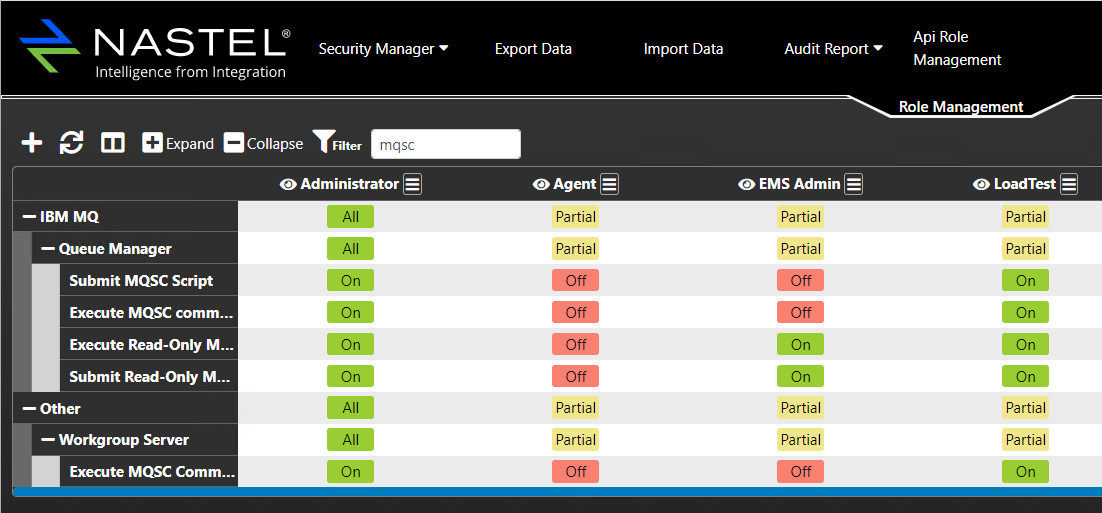Open Administrator column hamburger menu
Viewport: 1102px width, 513px height.
point(413,185)
